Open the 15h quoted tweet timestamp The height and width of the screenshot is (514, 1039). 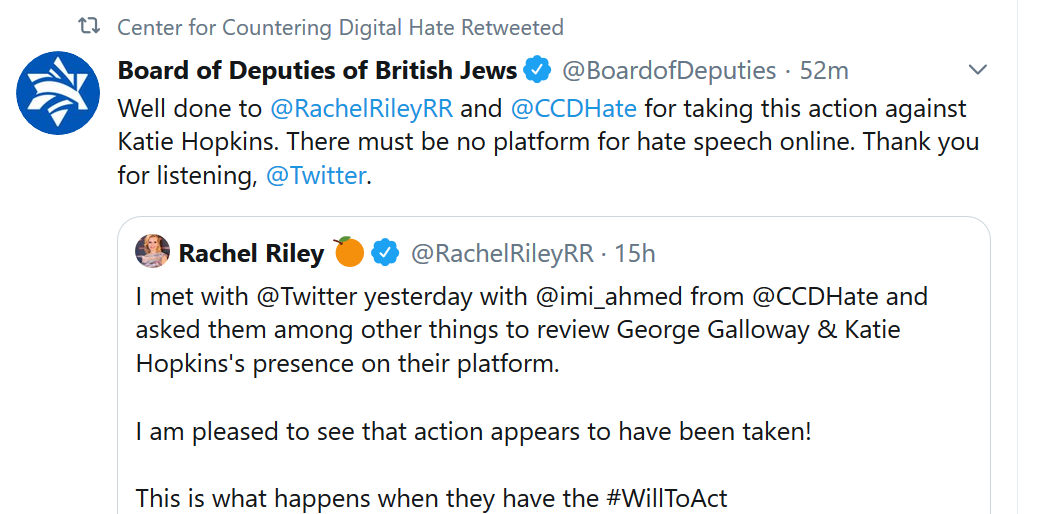(x=635, y=254)
